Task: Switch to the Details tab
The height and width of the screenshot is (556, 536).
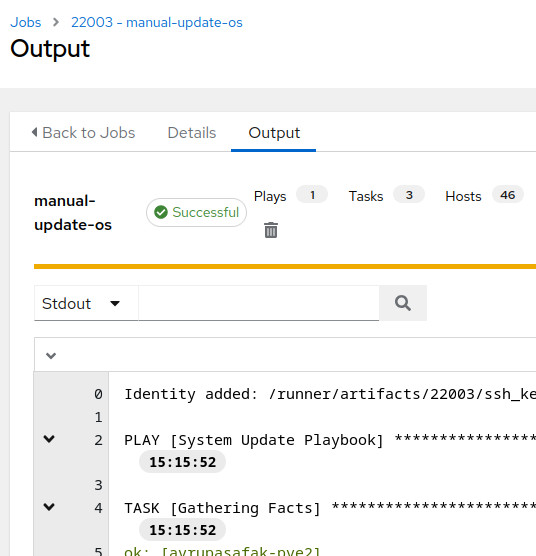Action: tap(192, 133)
